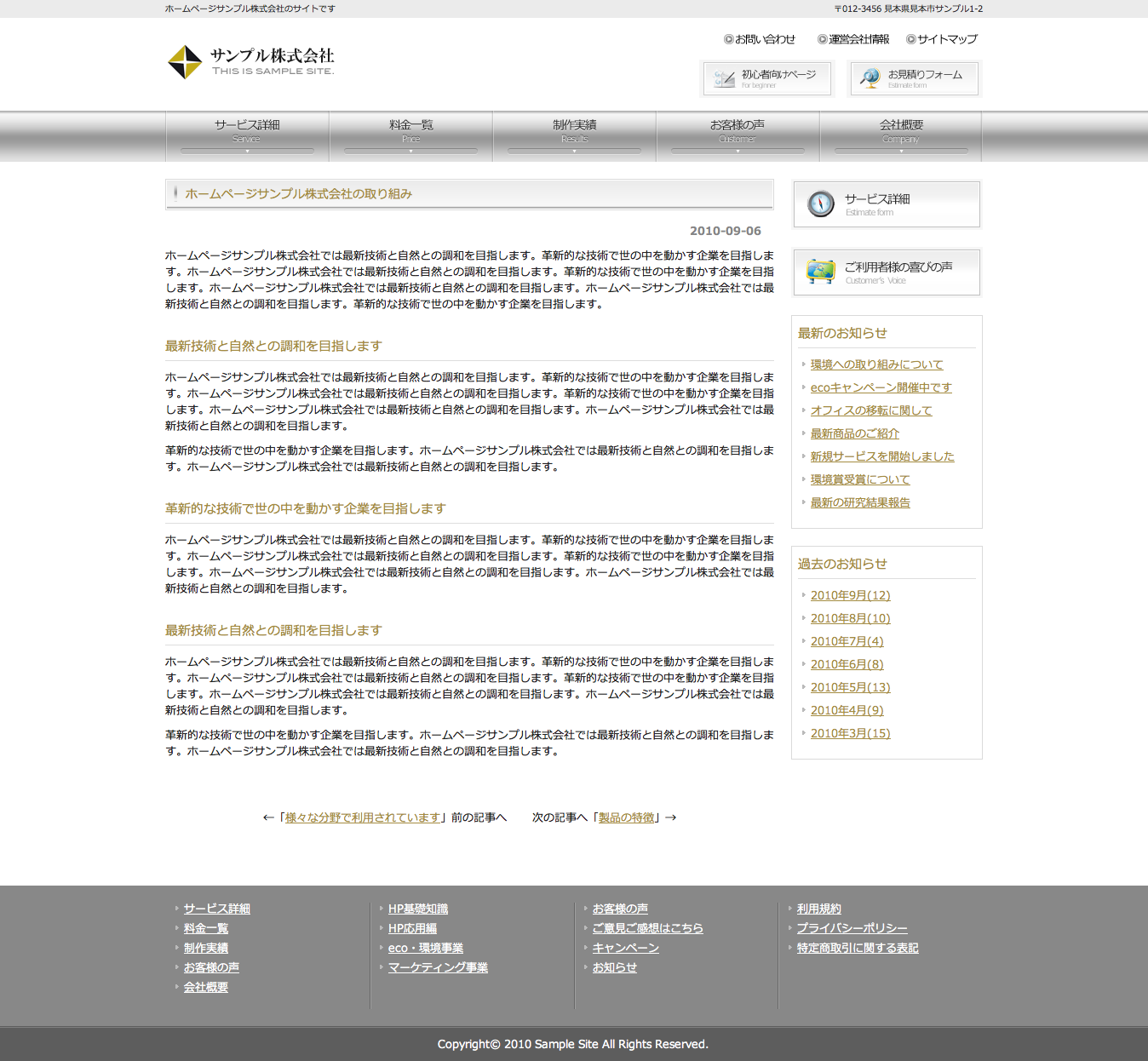Open プライバシーポリシー in the footer

coord(852,928)
